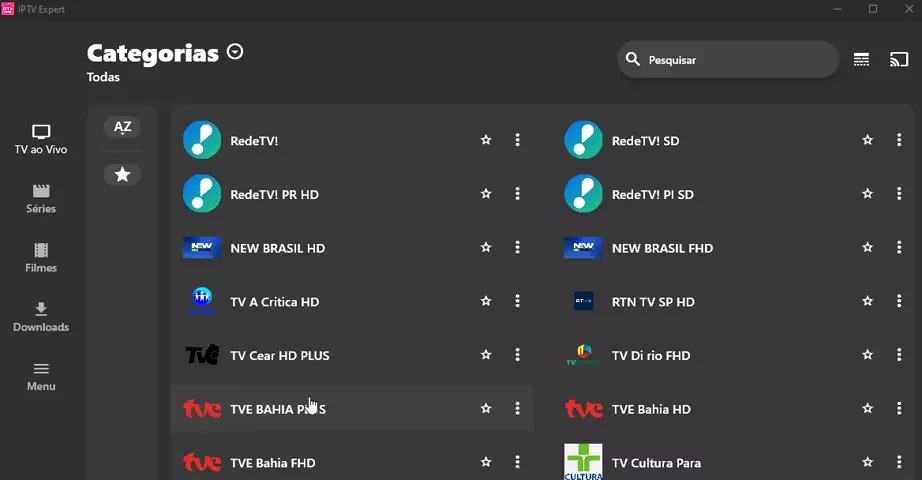Click the NEW BRASIL HD logo
The height and width of the screenshot is (480, 922).
(x=202, y=248)
